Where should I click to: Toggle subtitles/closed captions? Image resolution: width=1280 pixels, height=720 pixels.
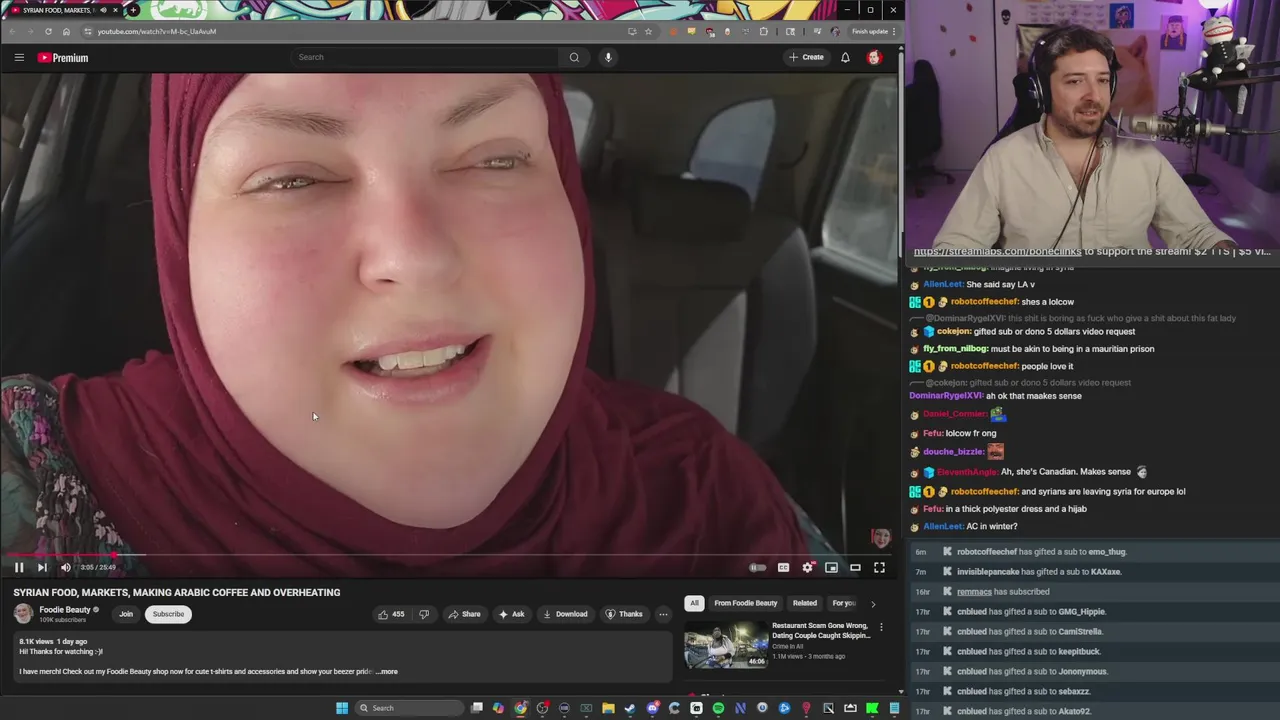pos(783,567)
